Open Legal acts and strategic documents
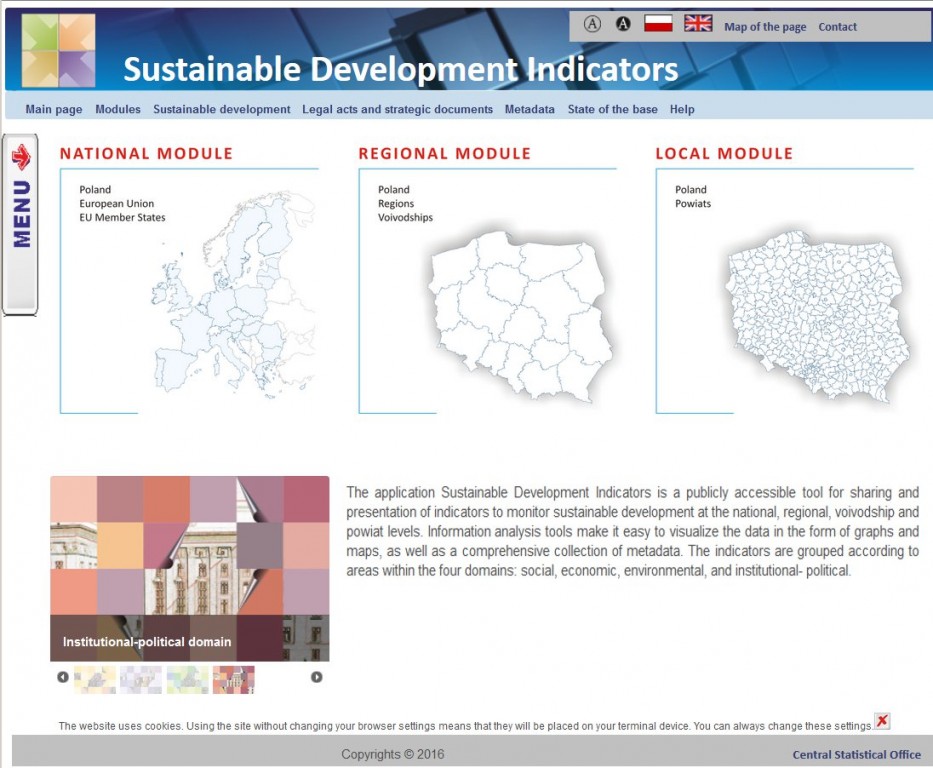 (x=397, y=109)
